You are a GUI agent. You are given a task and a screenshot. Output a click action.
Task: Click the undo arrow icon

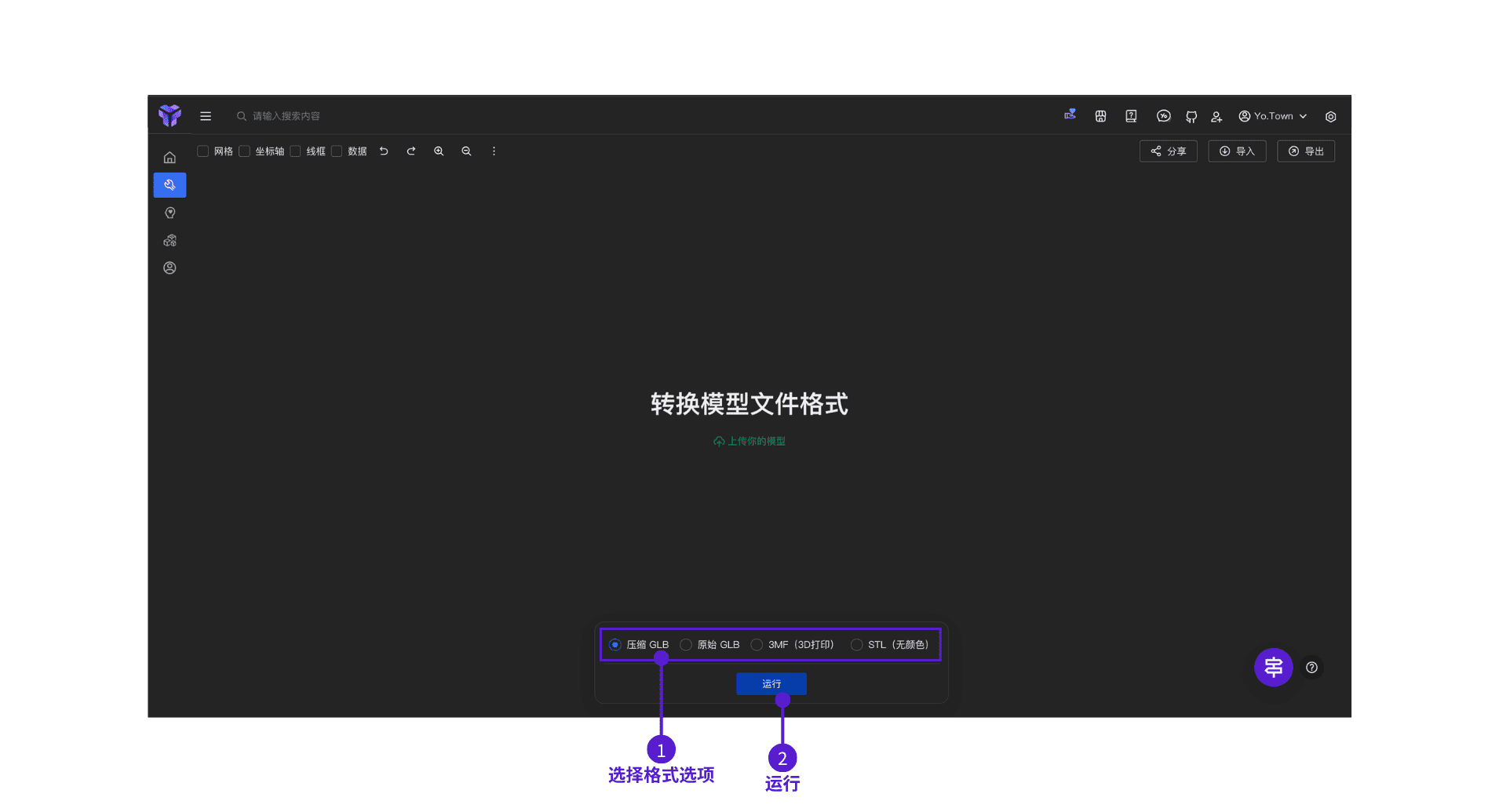384,151
